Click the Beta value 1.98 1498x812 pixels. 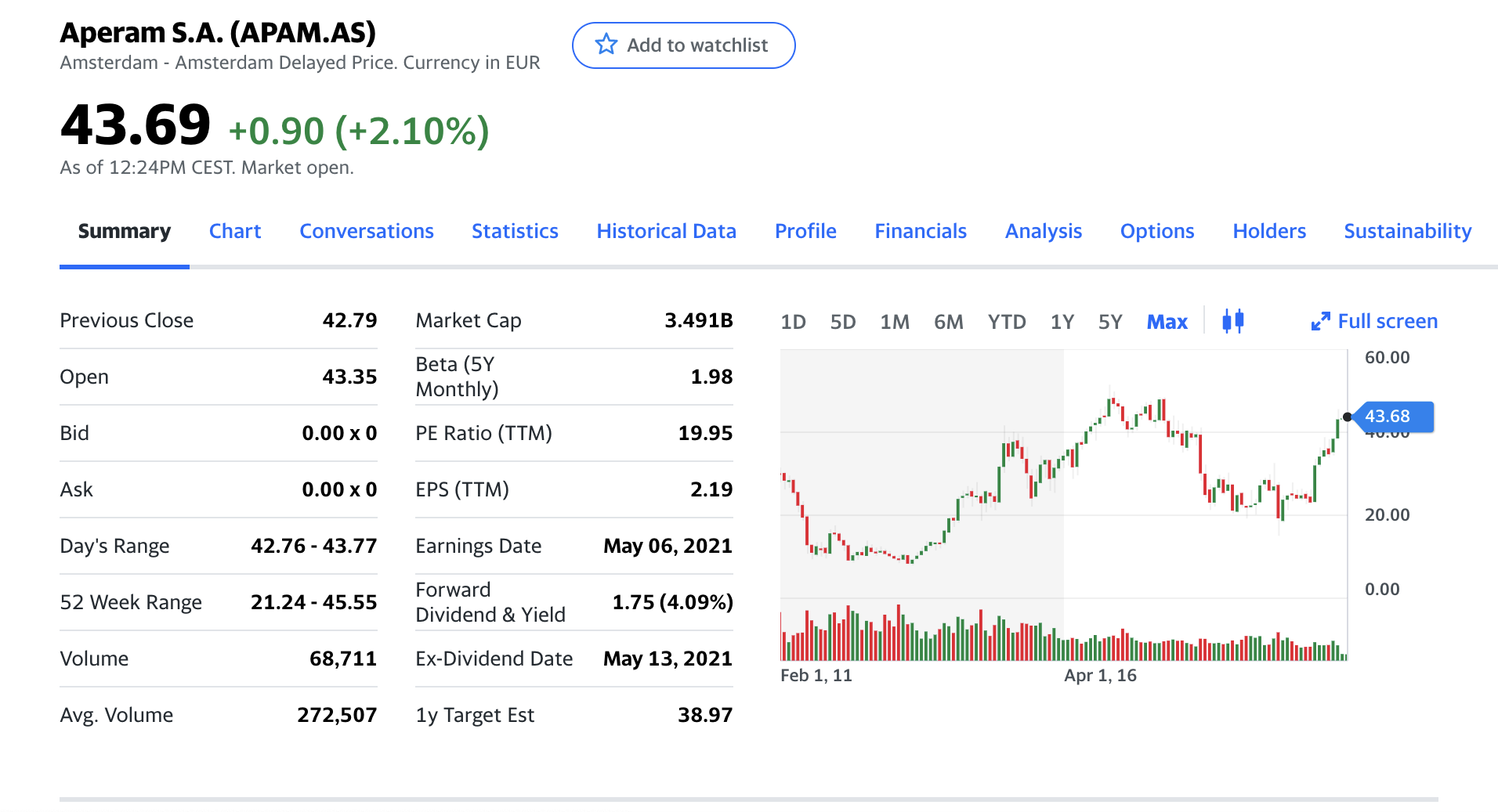point(711,377)
